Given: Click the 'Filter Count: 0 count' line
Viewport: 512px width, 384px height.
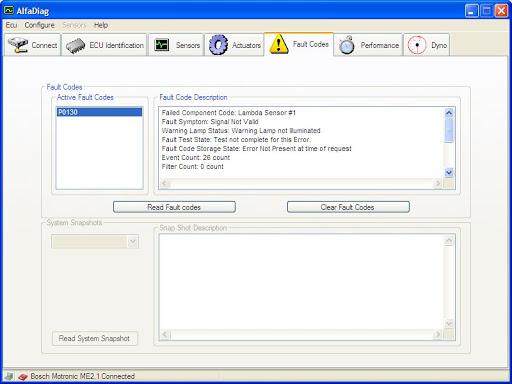Looking at the screenshot, I should pyautogui.click(x=193, y=167).
